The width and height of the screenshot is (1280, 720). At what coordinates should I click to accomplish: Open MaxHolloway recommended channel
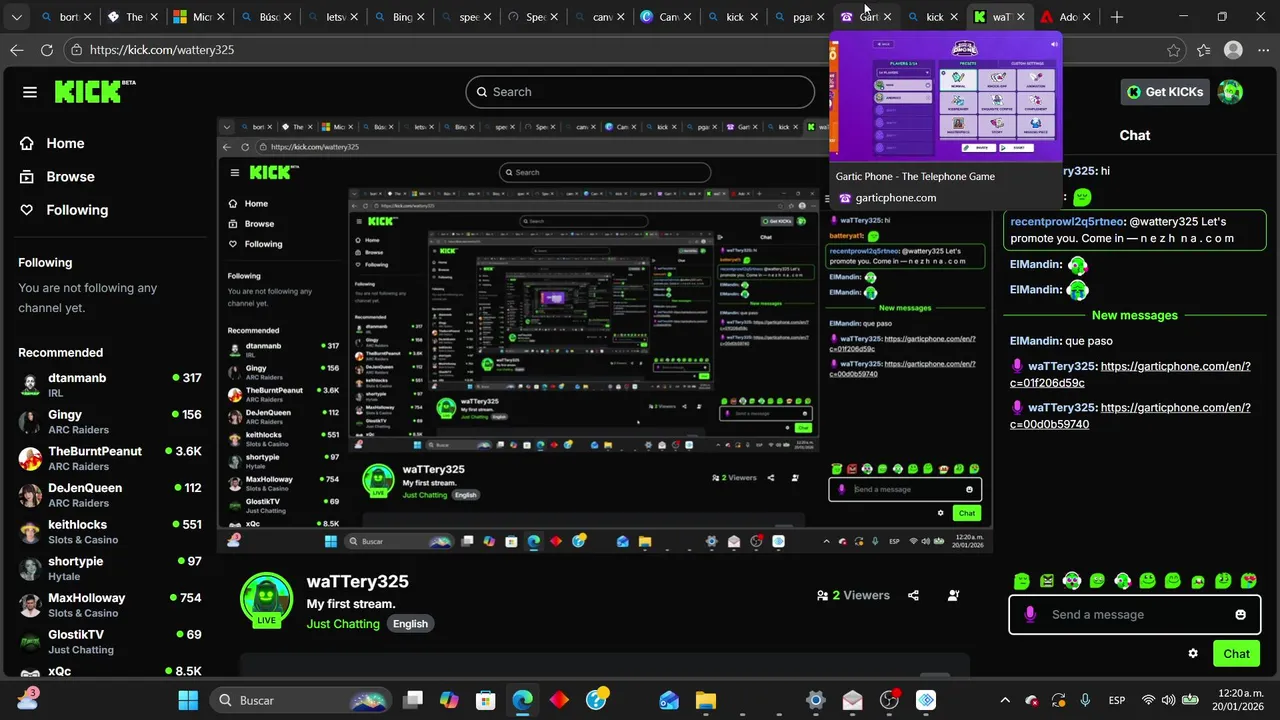pyautogui.click(x=110, y=605)
